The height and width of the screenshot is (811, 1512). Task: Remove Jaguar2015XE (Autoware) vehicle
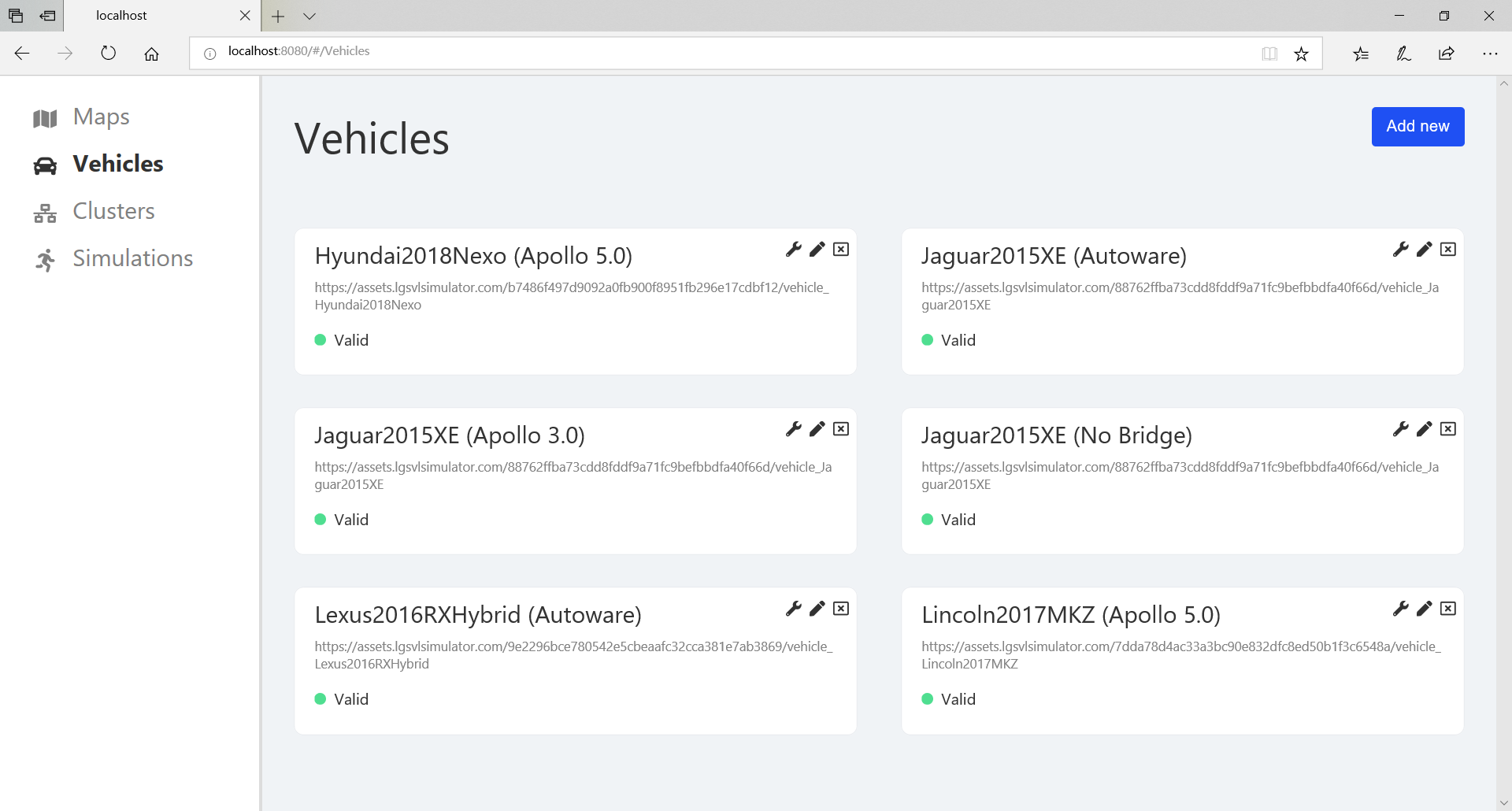1448,250
